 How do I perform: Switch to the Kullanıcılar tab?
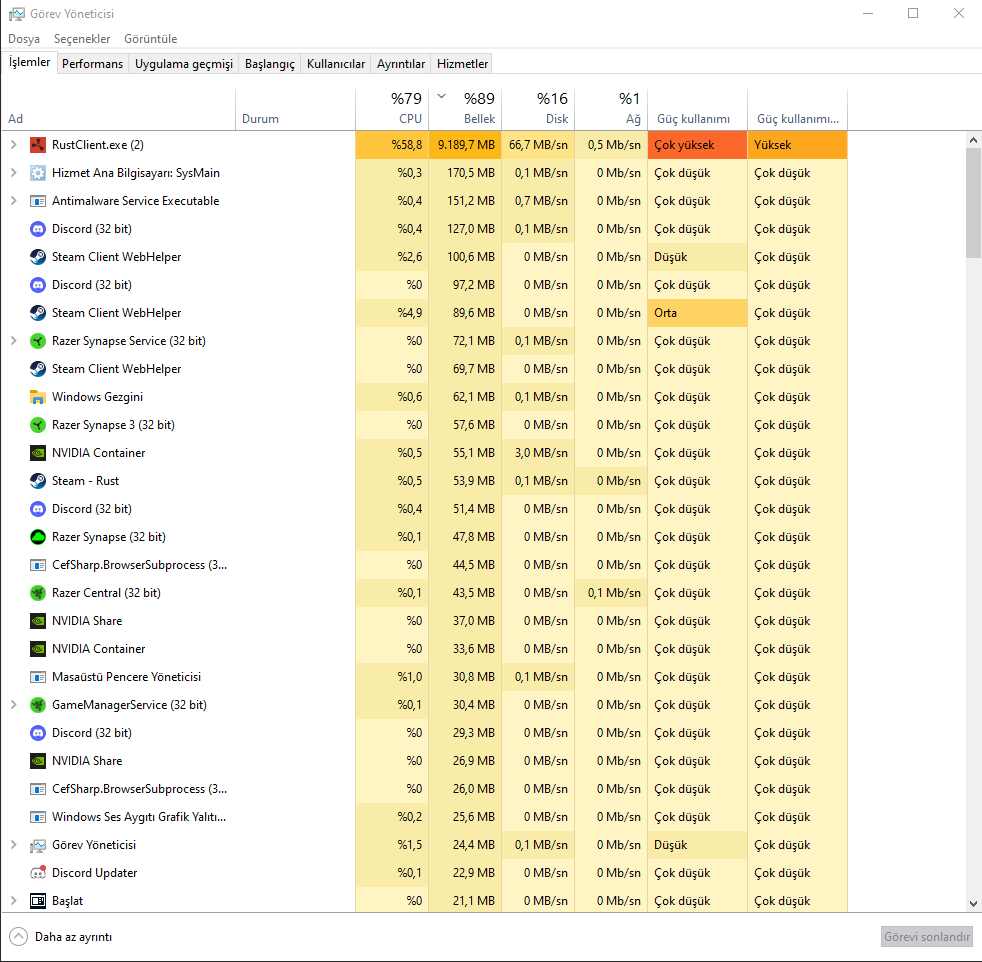pos(336,64)
